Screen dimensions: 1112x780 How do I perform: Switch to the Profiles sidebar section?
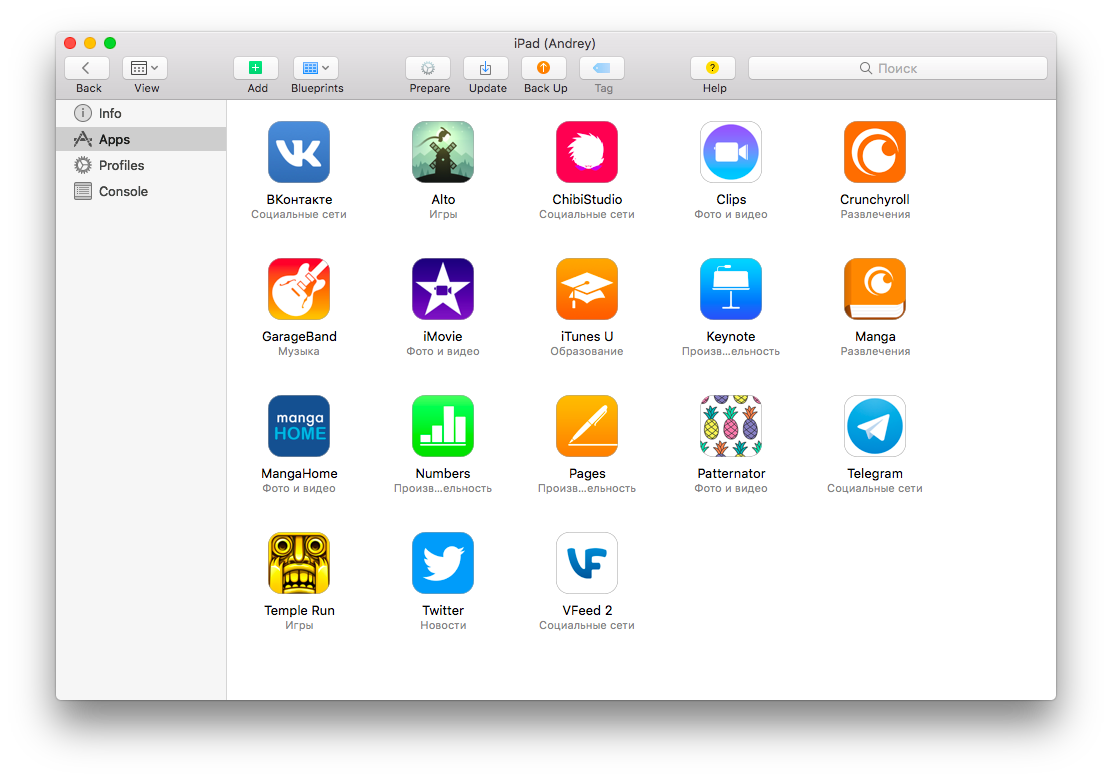(x=141, y=165)
